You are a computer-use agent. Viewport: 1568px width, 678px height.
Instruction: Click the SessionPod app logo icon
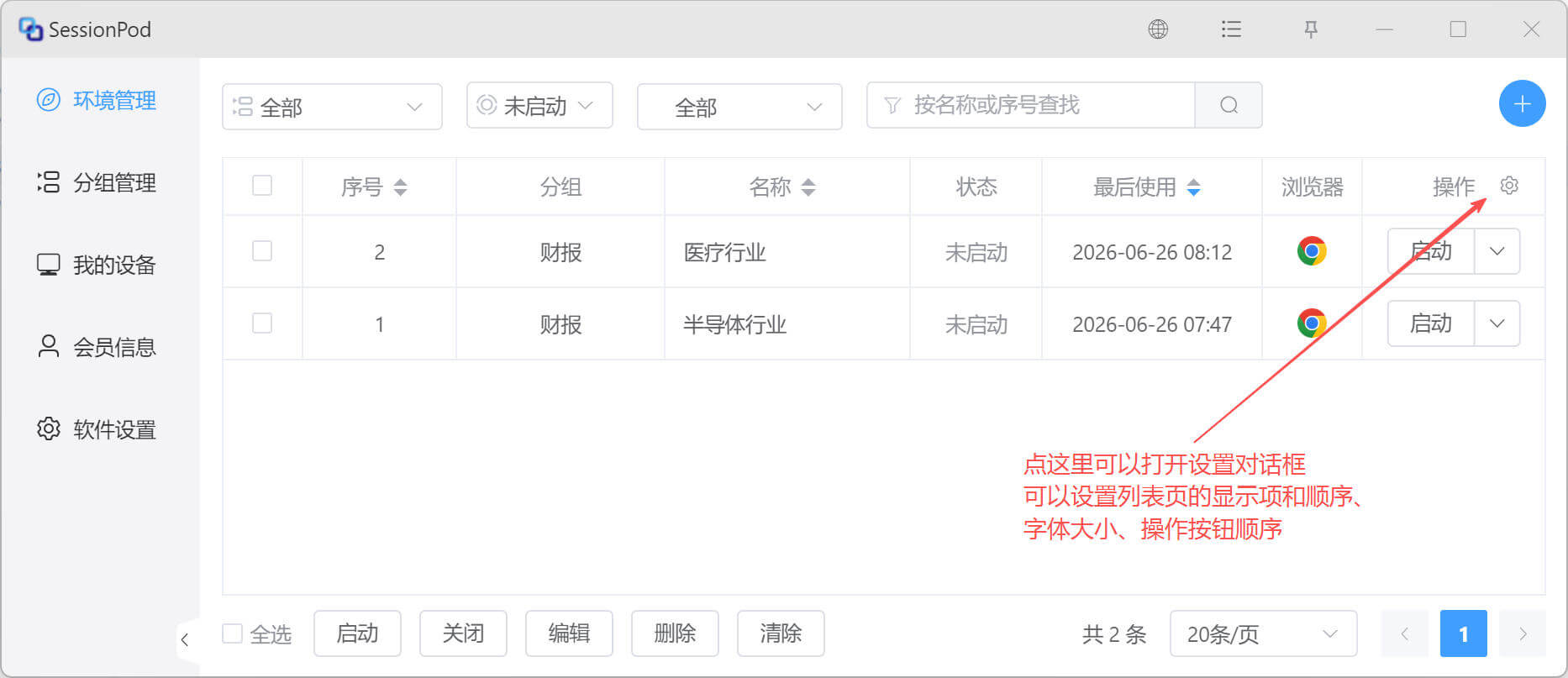pos(30,29)
